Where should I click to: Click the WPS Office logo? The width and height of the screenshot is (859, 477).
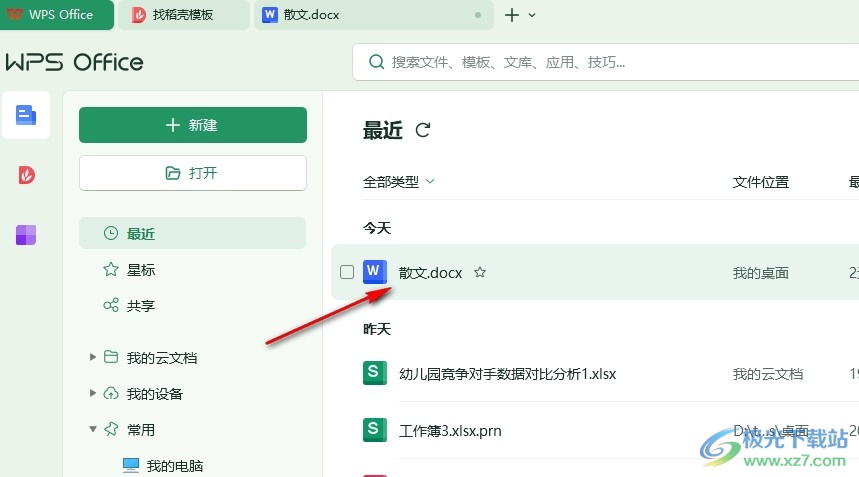(75, 62)
